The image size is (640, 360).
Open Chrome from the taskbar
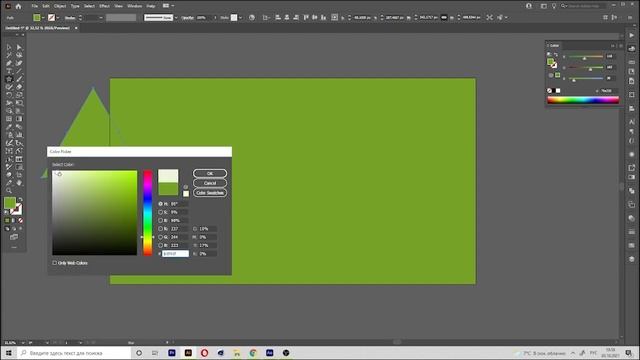pos(253,353)
